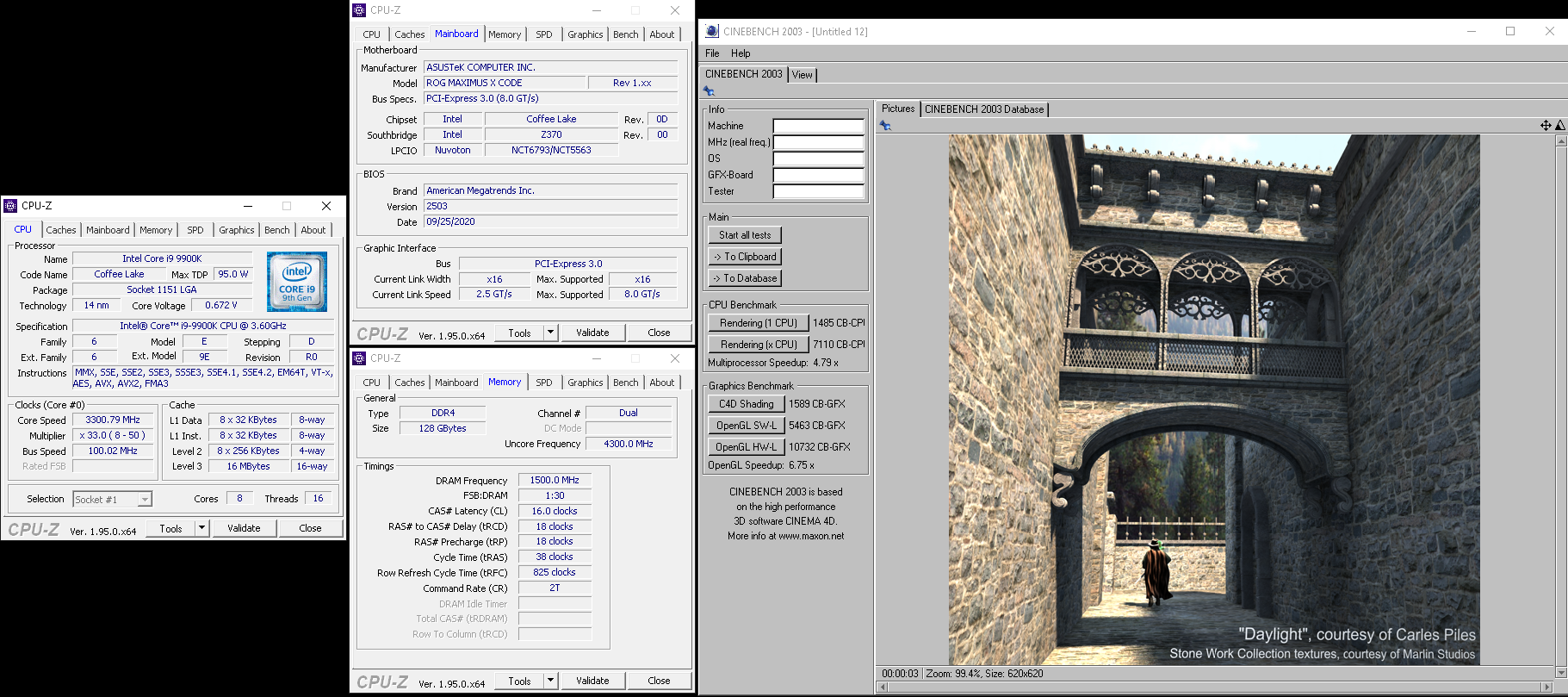Switch to the View tab in CINEBENCH

[x=802, y=75]
